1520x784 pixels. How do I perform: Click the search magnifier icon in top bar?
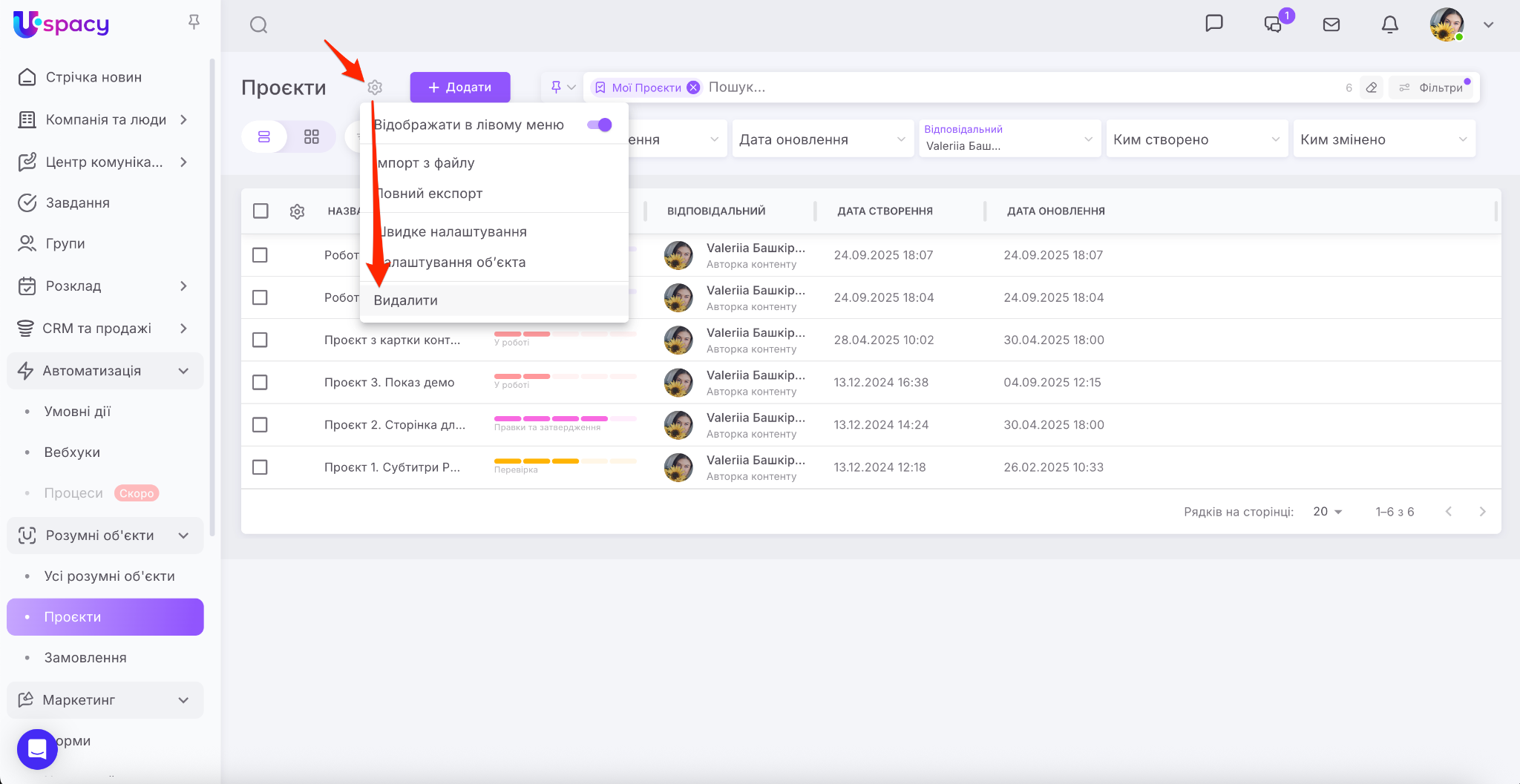pos(258,25)
